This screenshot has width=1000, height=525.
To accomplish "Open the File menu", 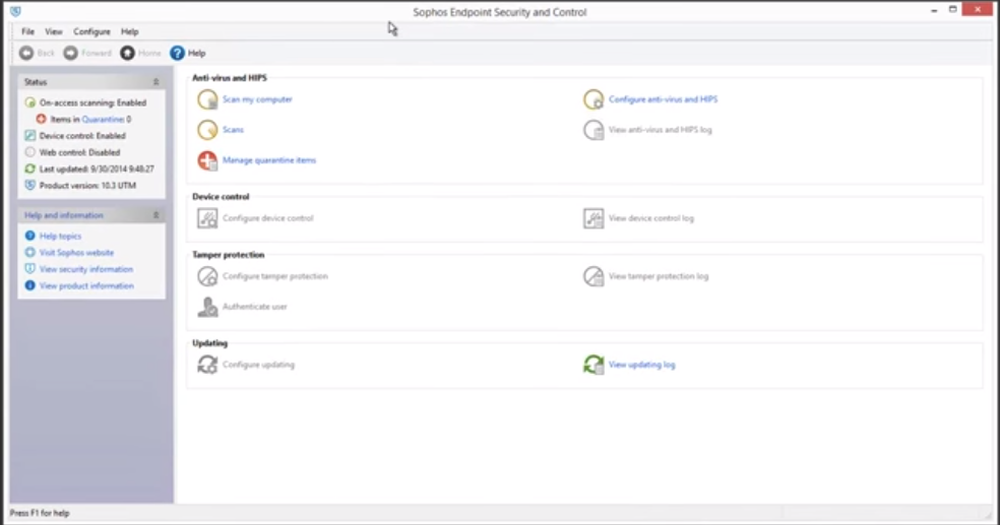I will tap(28, 31).
